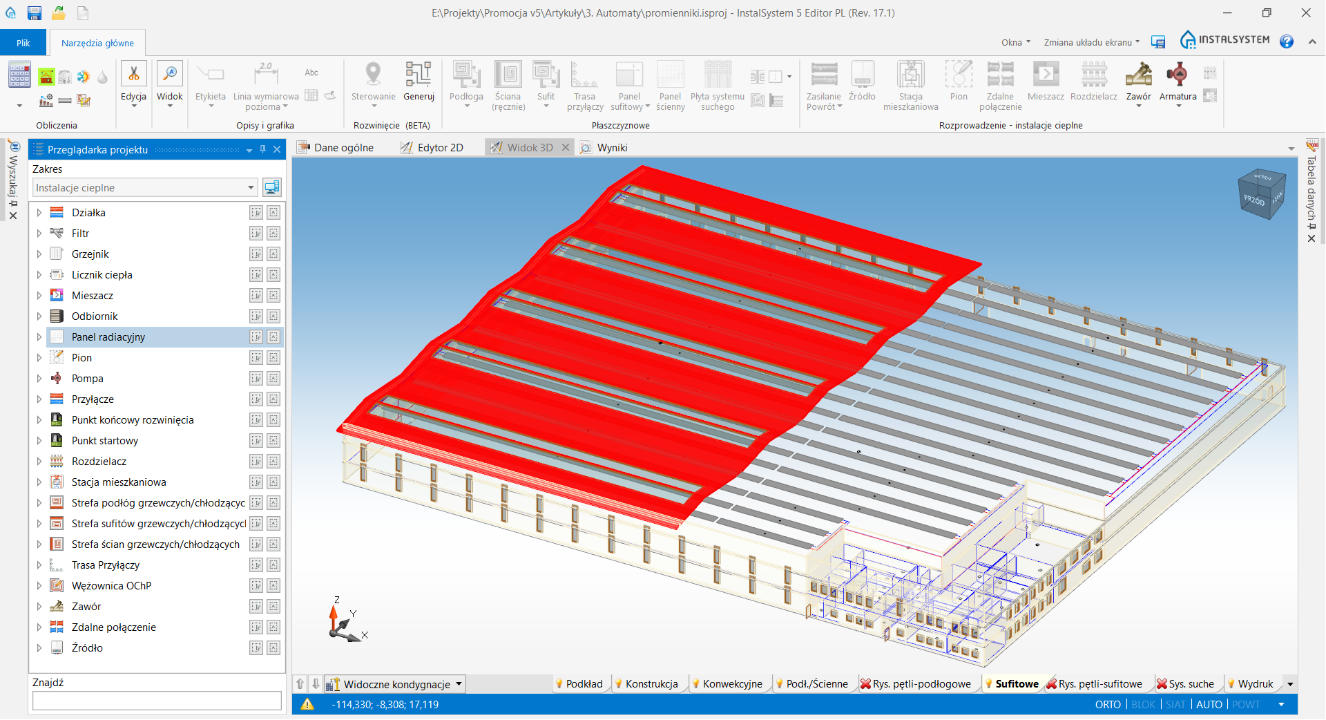Insert a Zdalne połączenie

pos(1001,85)
